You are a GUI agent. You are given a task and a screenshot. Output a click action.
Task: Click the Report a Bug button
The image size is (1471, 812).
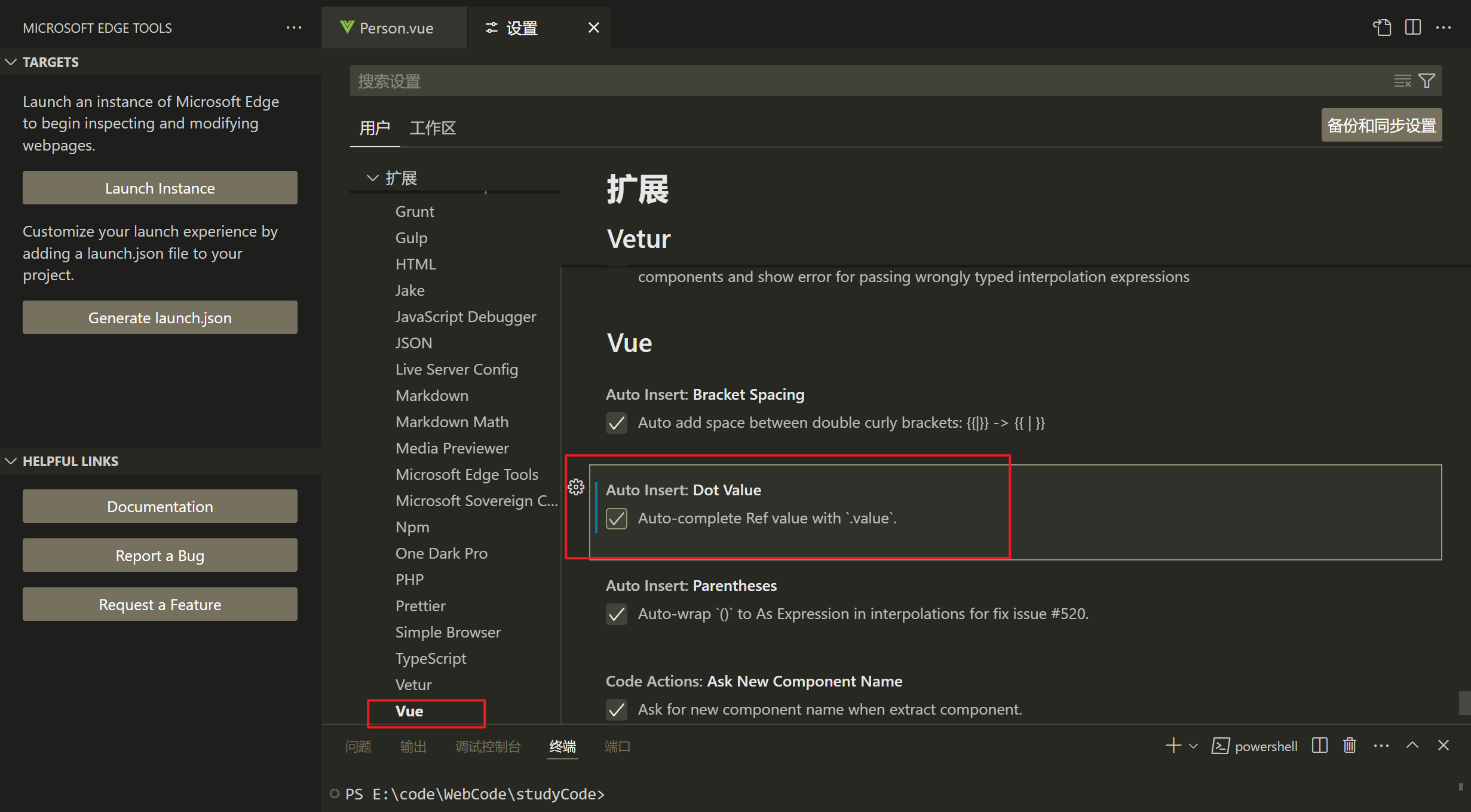coord(160,555)
